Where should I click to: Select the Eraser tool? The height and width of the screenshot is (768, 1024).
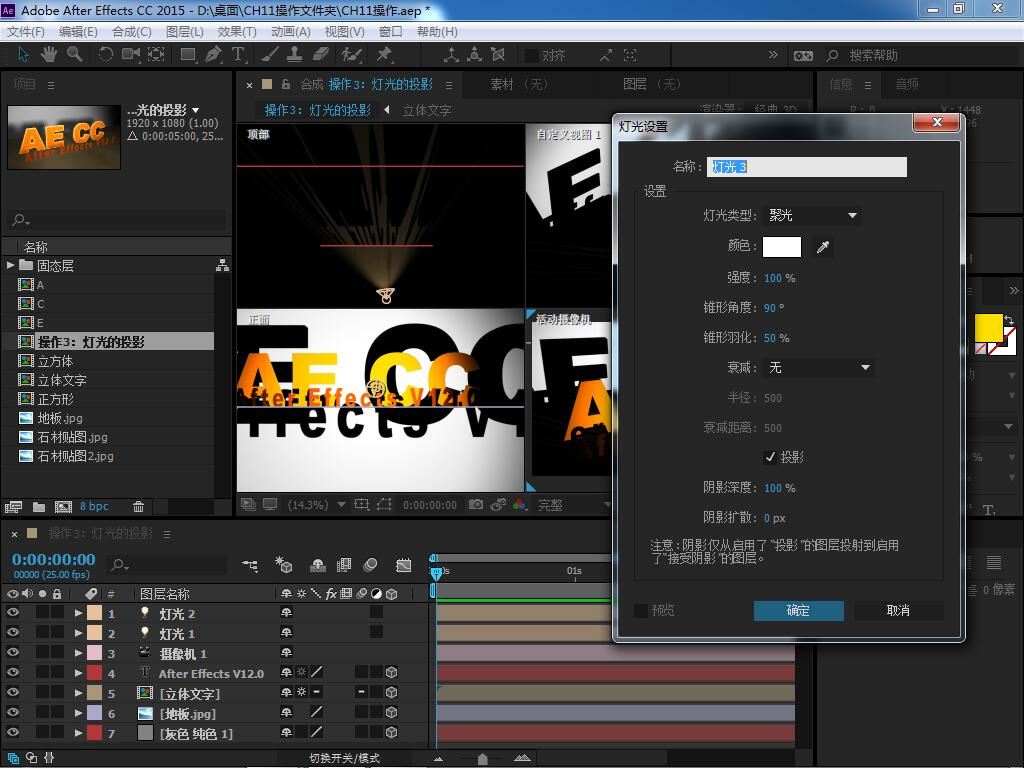pyautogui.click(x=321, y=55)
